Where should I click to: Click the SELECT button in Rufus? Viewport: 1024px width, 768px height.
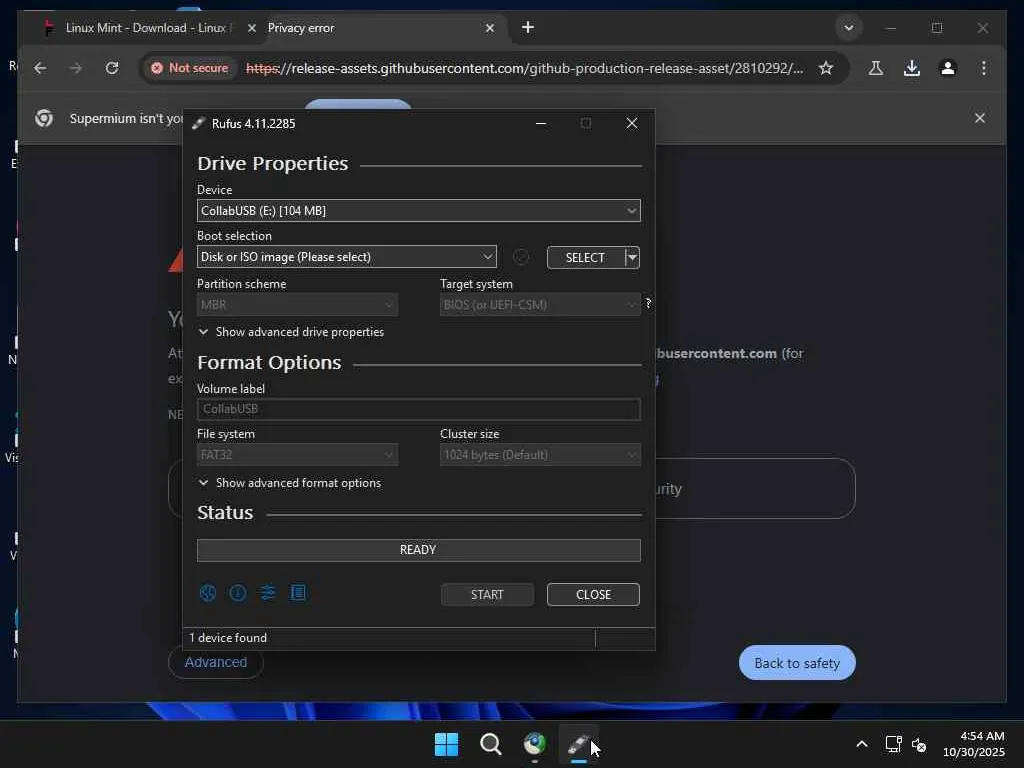coord(585,257)
